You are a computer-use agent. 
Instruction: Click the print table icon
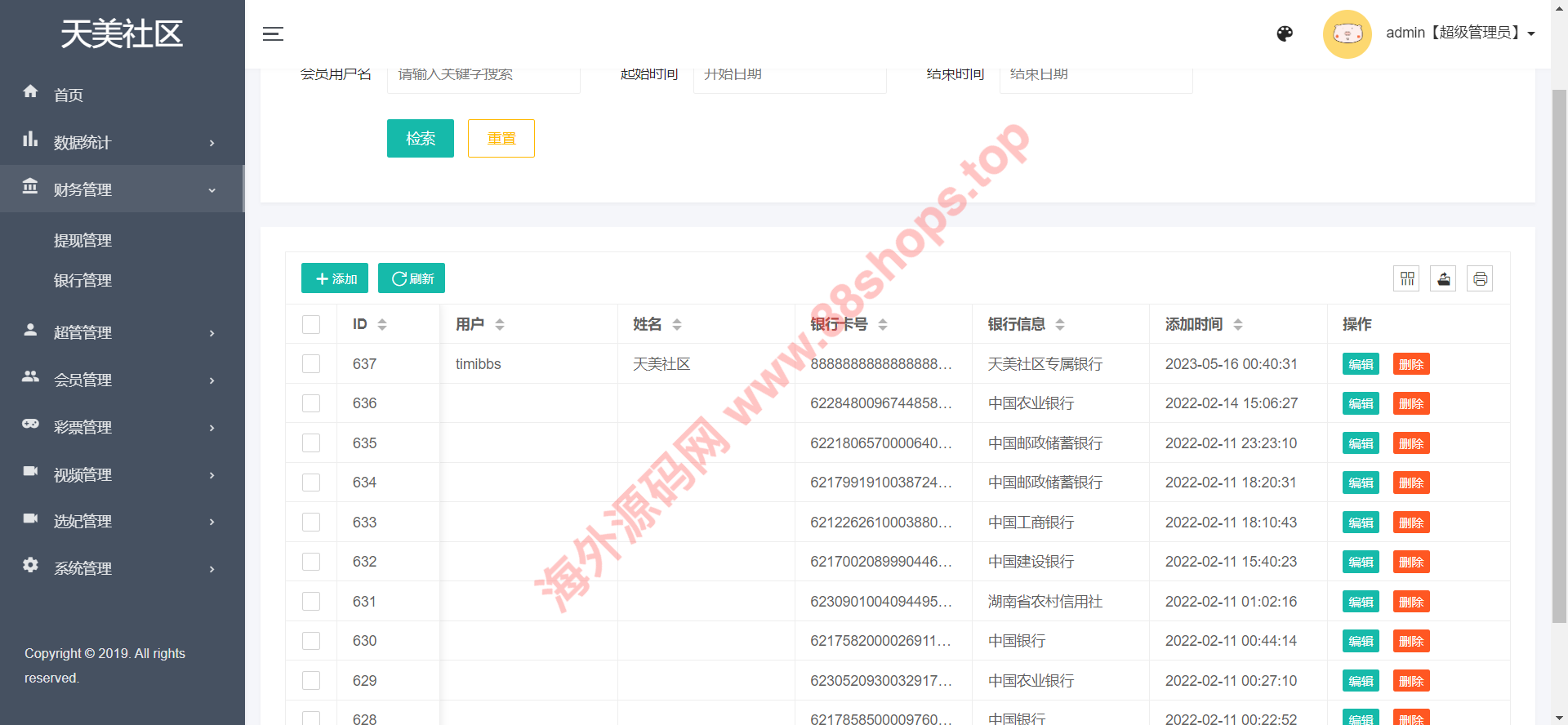coord(1480,279)
